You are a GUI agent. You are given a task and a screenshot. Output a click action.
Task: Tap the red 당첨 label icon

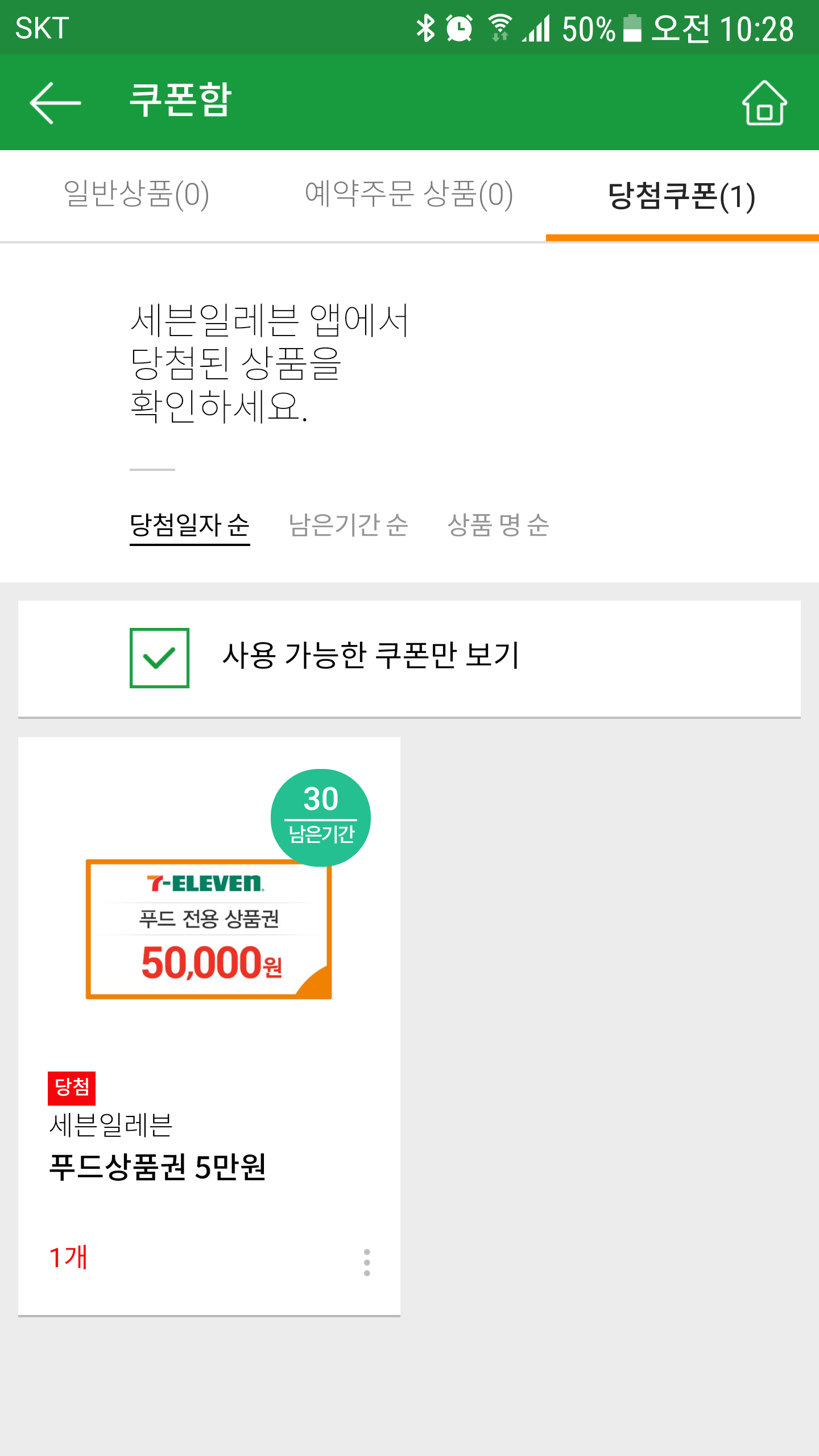click(x=72, y=1087)
